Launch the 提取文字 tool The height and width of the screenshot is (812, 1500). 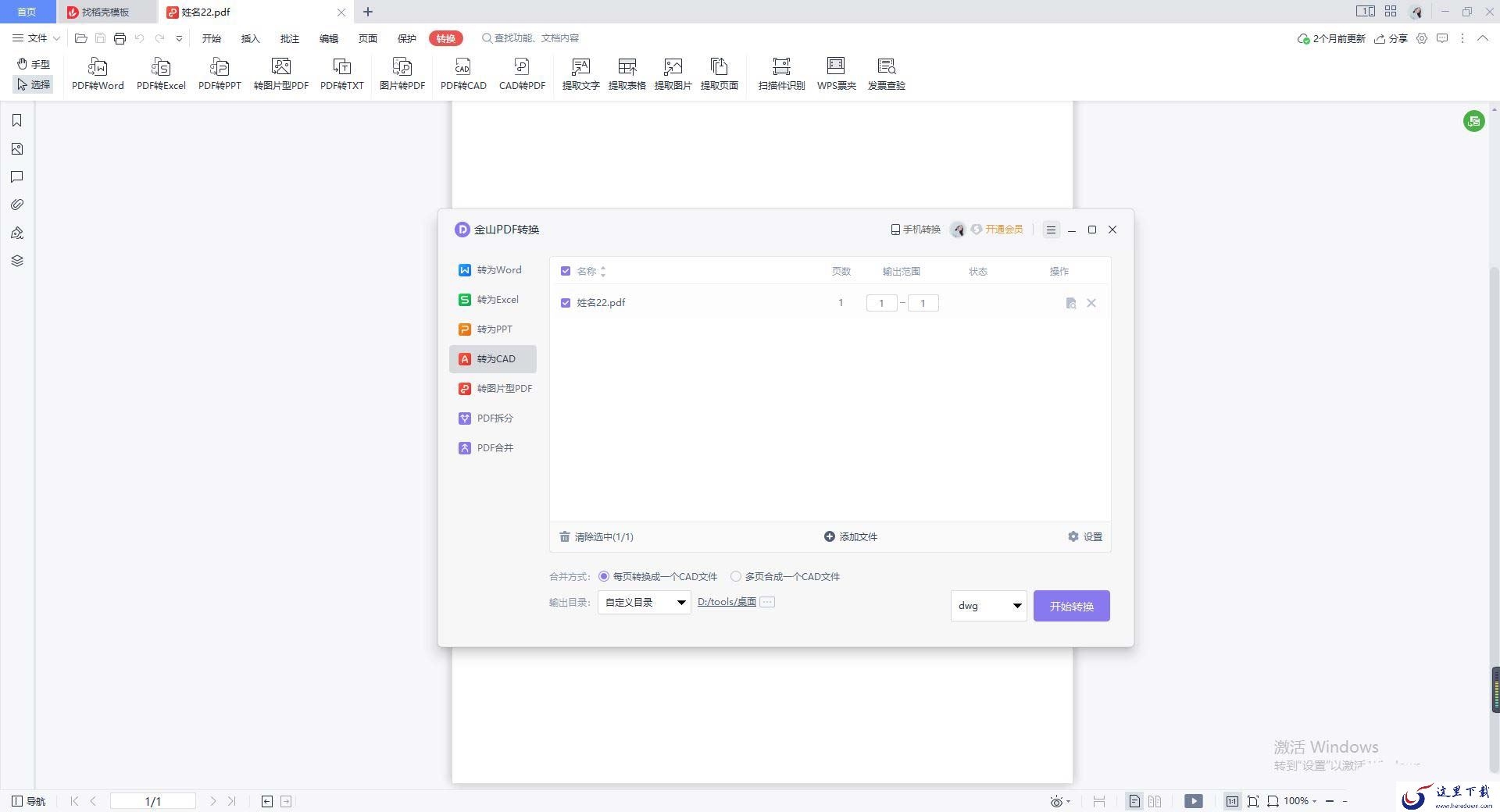click(580, 74)
